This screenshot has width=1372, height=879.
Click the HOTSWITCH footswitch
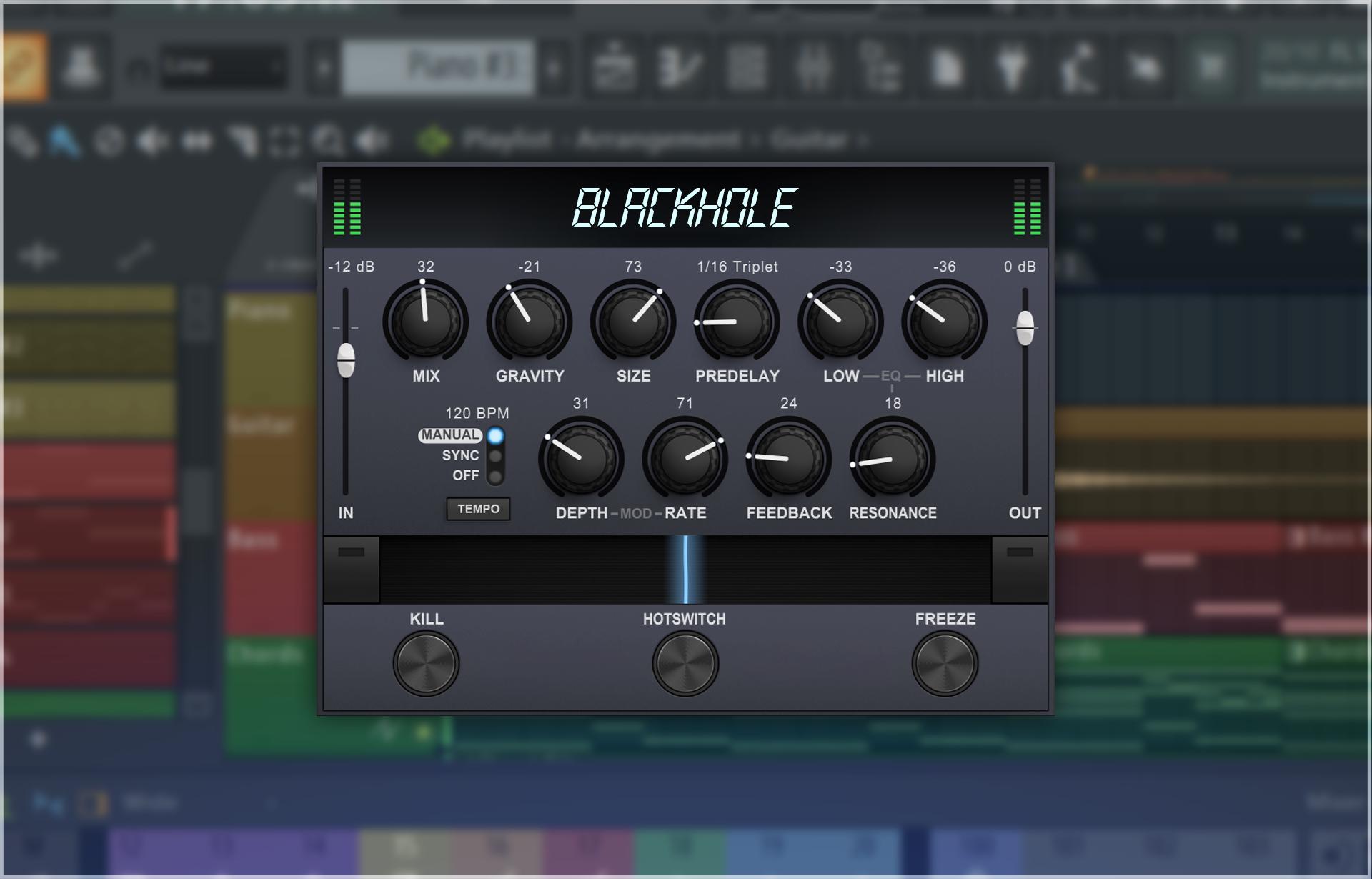coord(685,663)
